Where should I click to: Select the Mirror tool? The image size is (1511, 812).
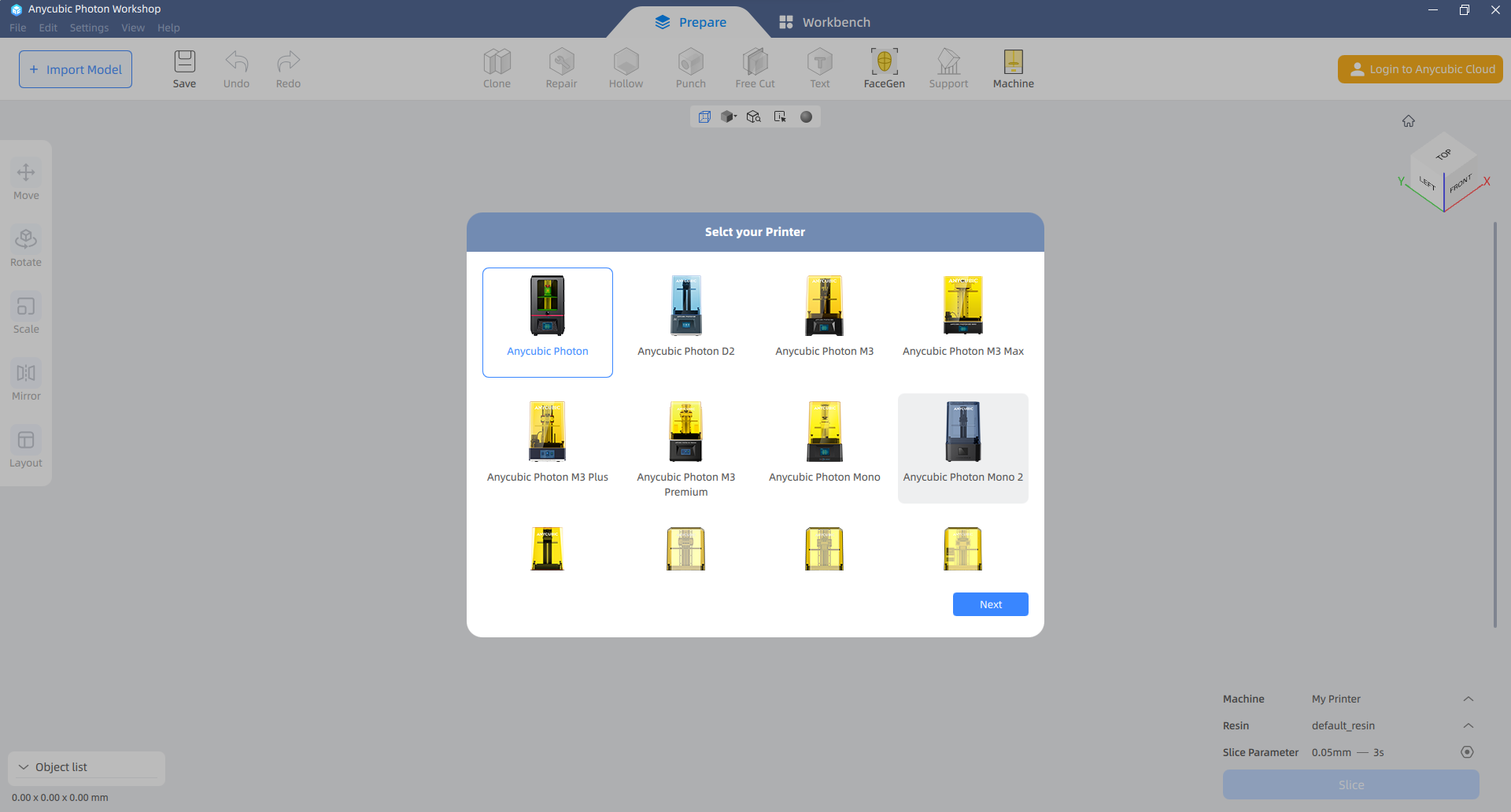click(26, 382)
